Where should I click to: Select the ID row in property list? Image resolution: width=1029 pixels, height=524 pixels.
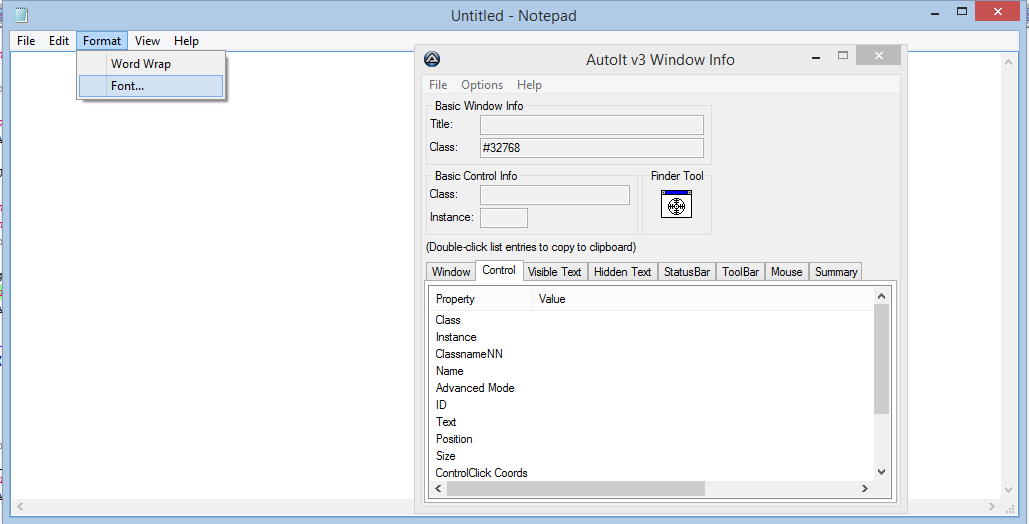coord(652,405)
